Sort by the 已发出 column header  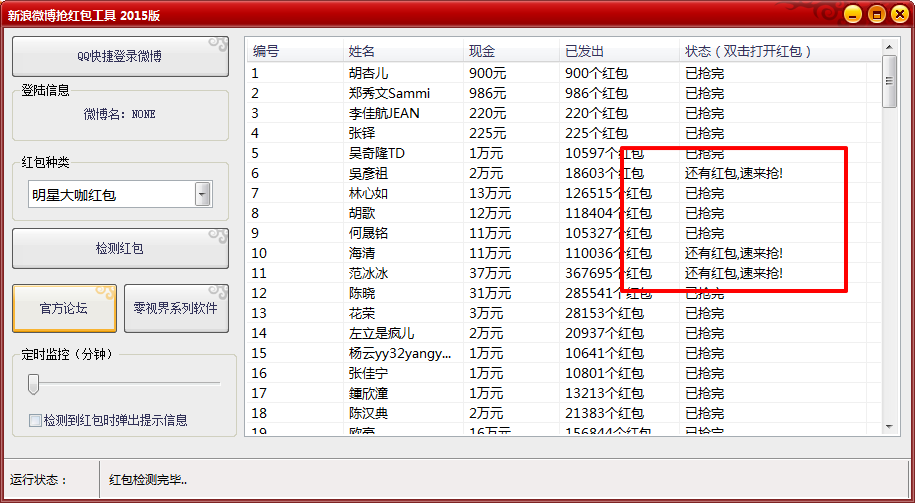click(619, 51)
